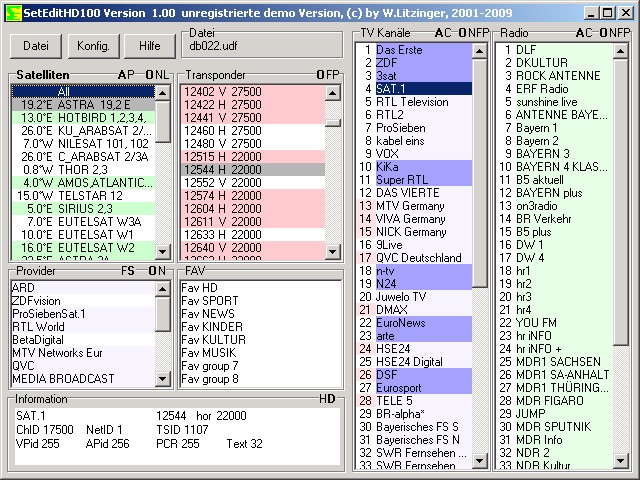Toggle the P option in Transponder header
This screenshot has height=480, width=640.
[x=336, y=75]
